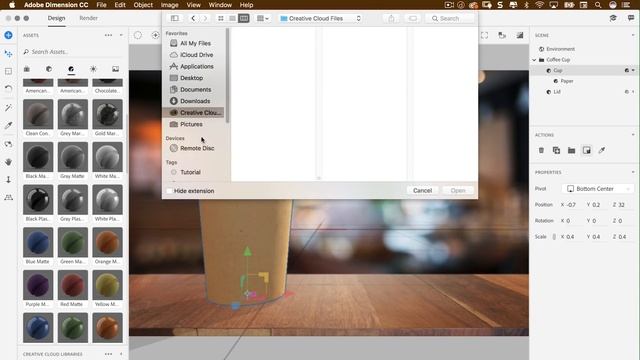Click the blue Add and Import Content icon
The height and width of the screenshot is (360, 640).
click(x=8, y=36)
